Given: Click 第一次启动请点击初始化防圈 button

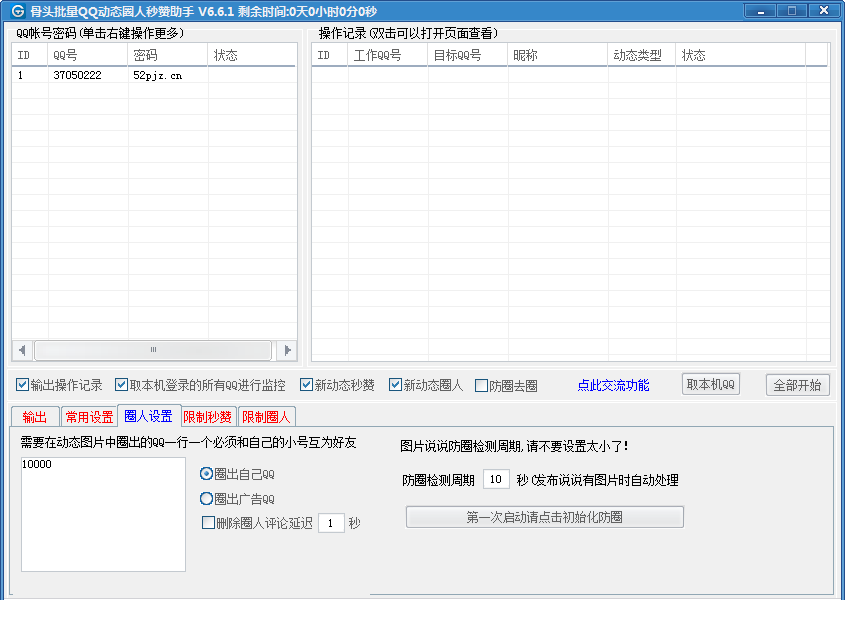Looking at the screenshot, I should click(x=545, y=517).
